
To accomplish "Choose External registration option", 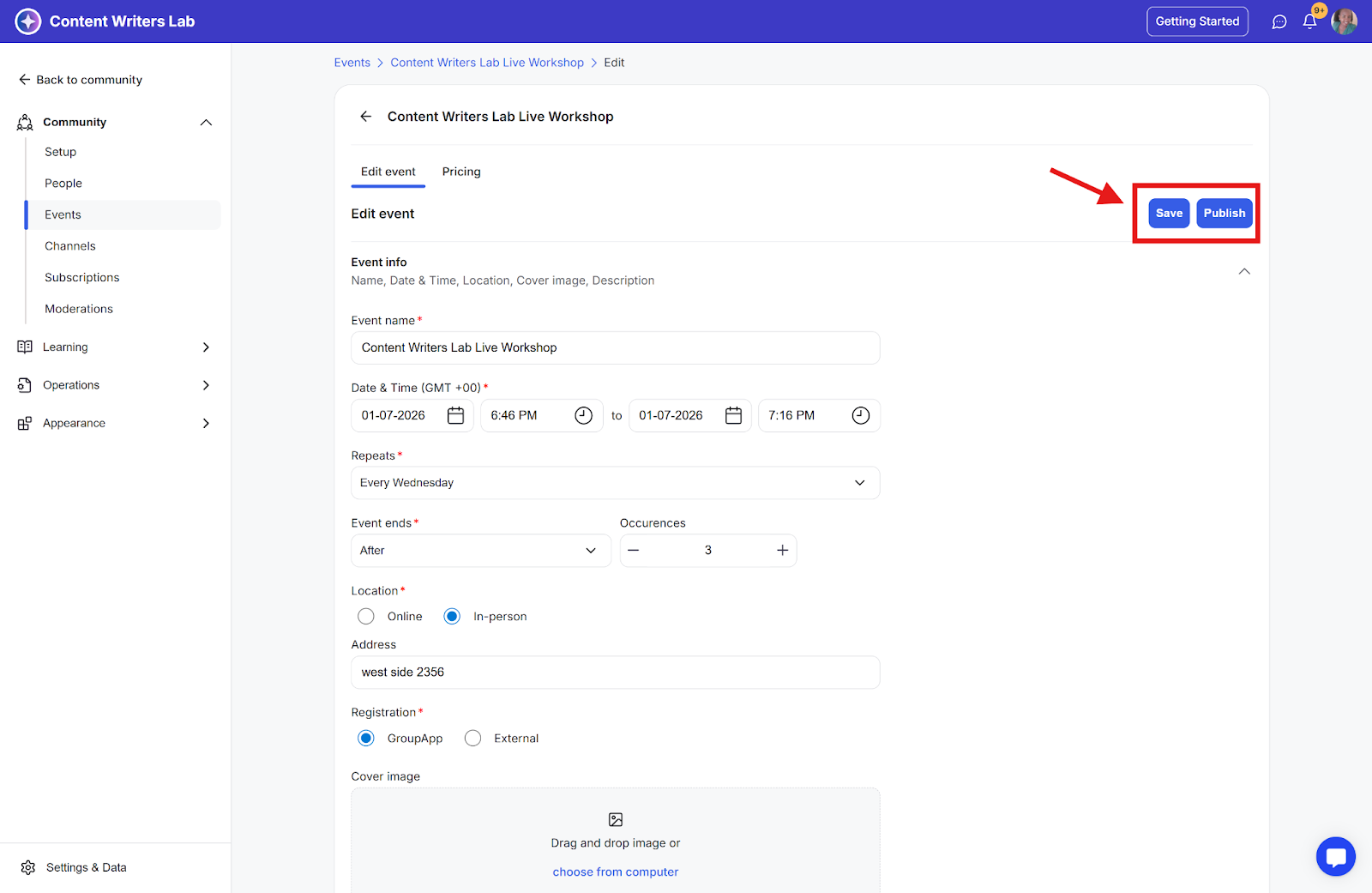I will pos(472,739).
